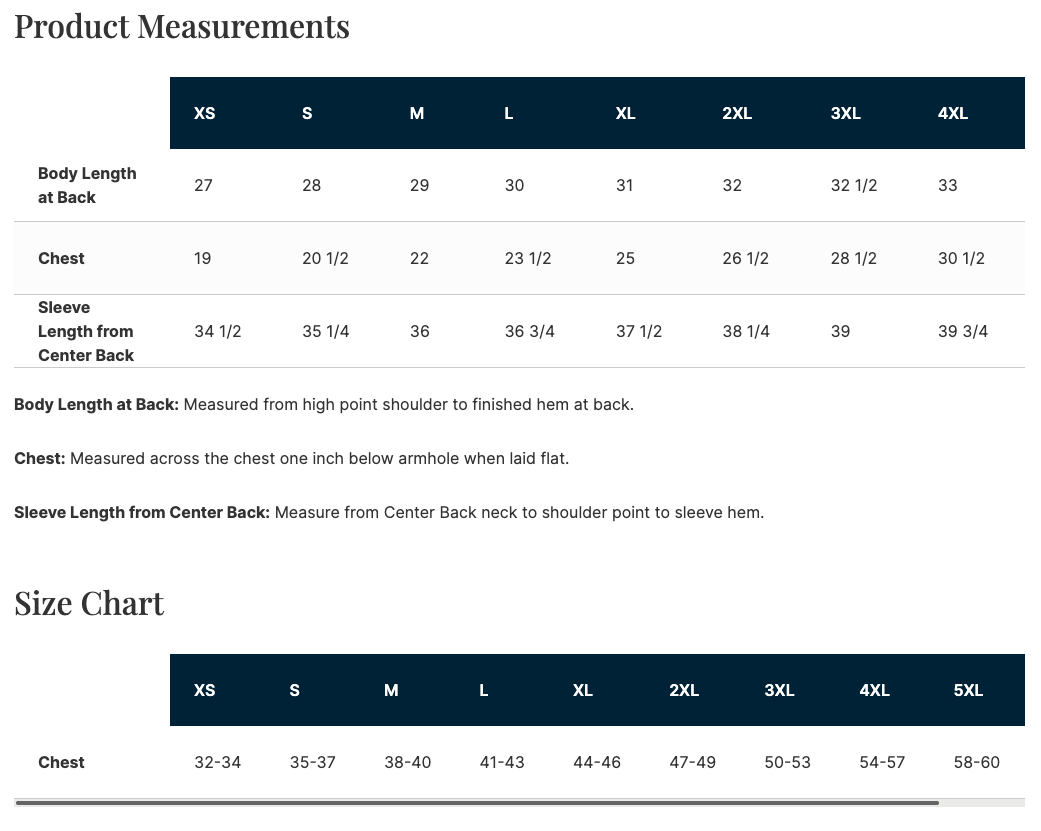Viewport: 1041px width, 831px height.
Task: Select the 4XL header in Product Measurements table
Action: (x=952, y=113)
